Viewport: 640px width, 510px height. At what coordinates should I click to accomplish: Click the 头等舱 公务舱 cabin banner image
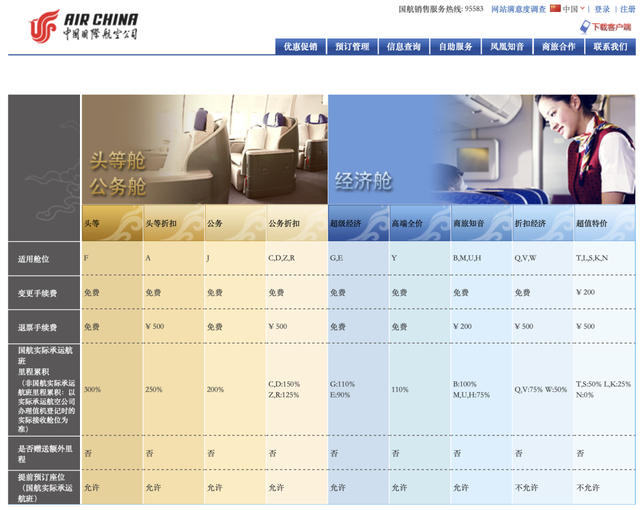coord(205,149)
